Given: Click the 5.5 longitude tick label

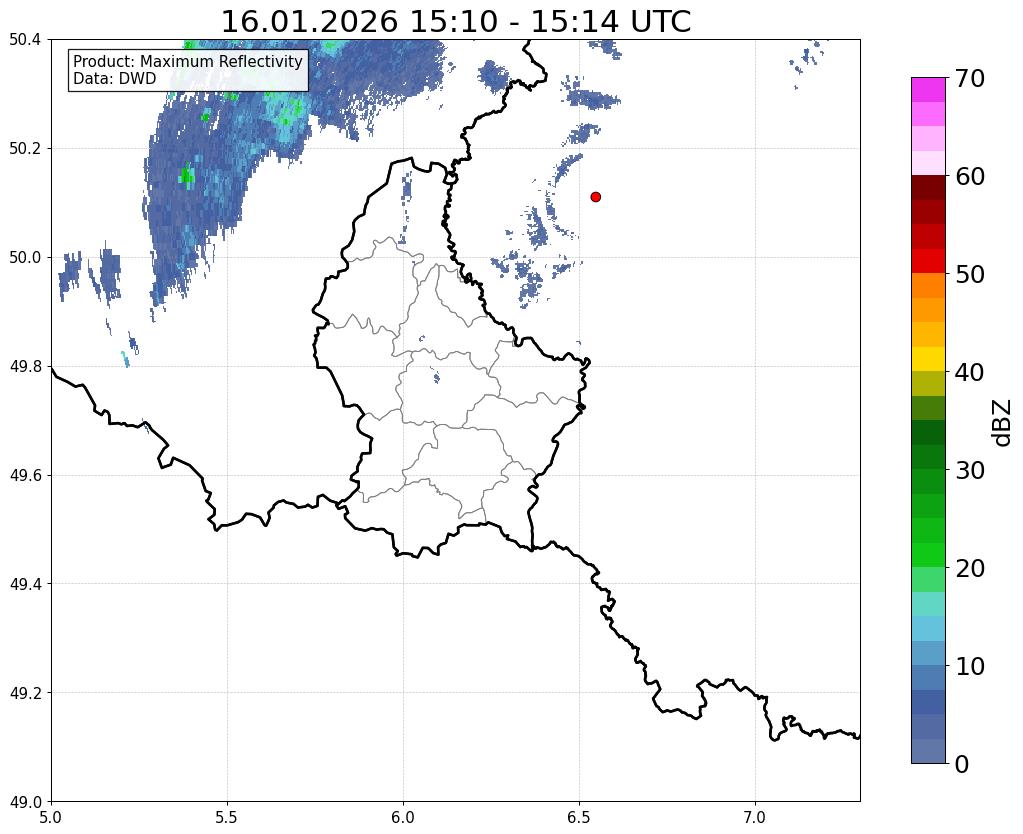Looking at the screenshot, I should [227, 817].
